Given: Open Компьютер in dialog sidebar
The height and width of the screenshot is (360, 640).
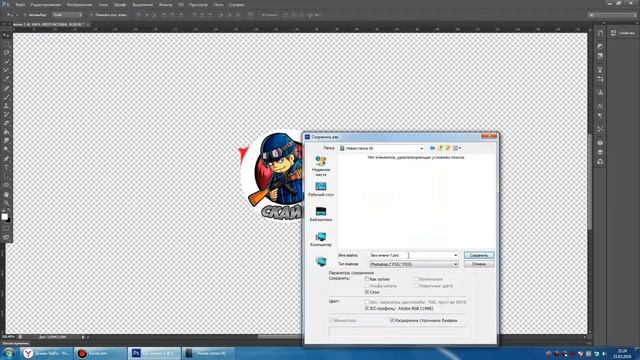Looking at the screenshot, I should [321, 239].
